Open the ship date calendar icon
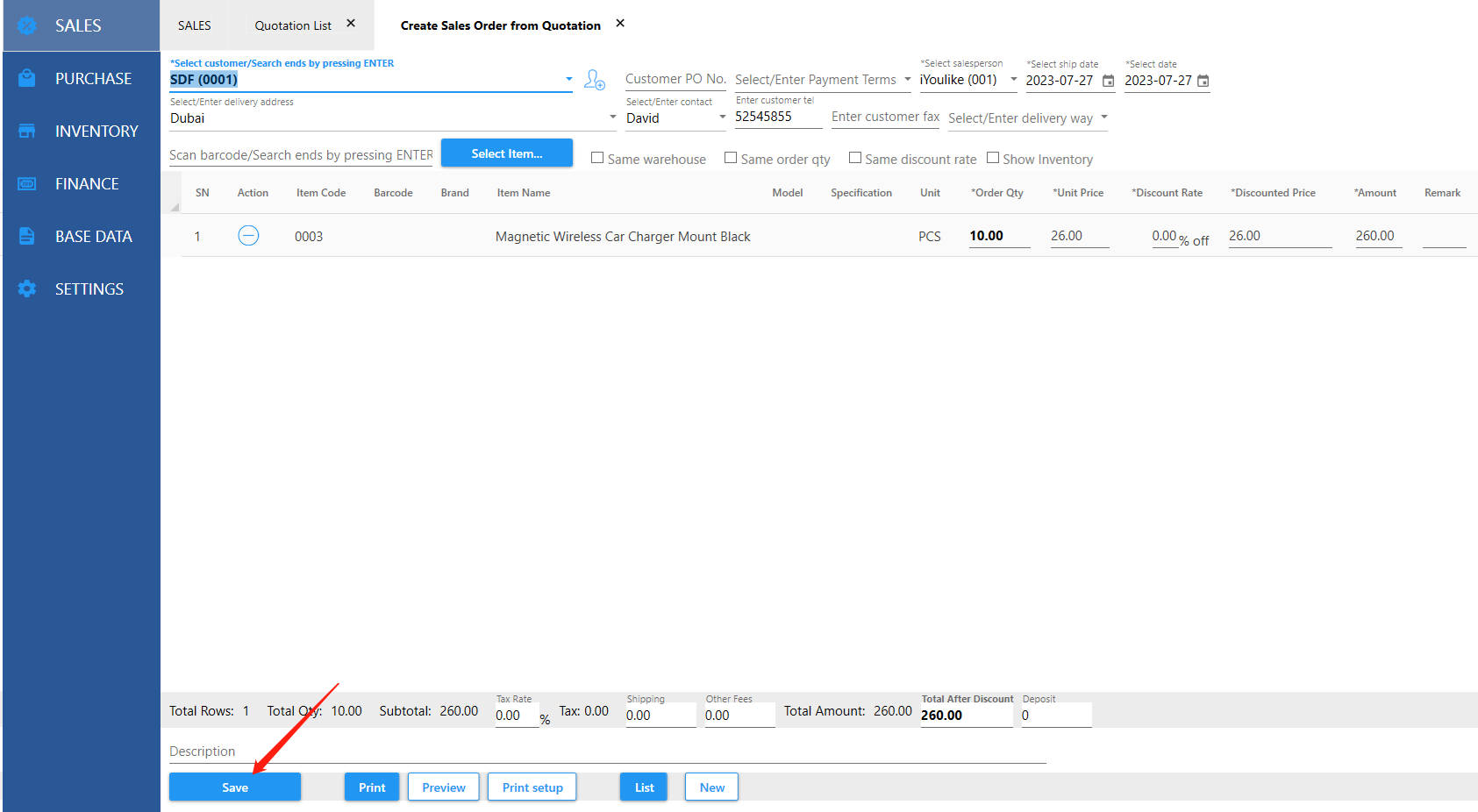Screen dimensions: 1478x812 [x=1108, y=81]
